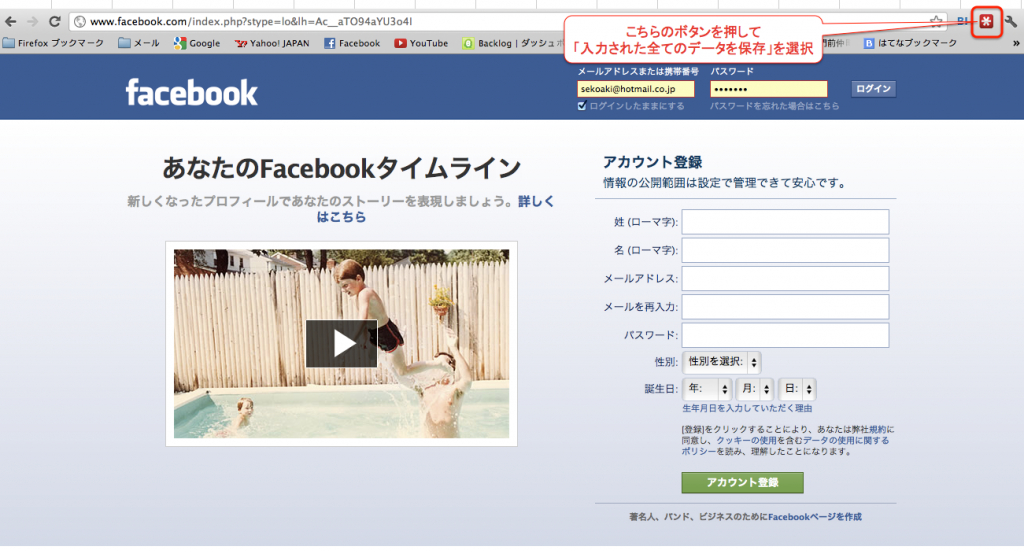1024x550 pixels.
Task: Open the Yahoo! JAPAN bookmark
Action: [x=272, y=43]
